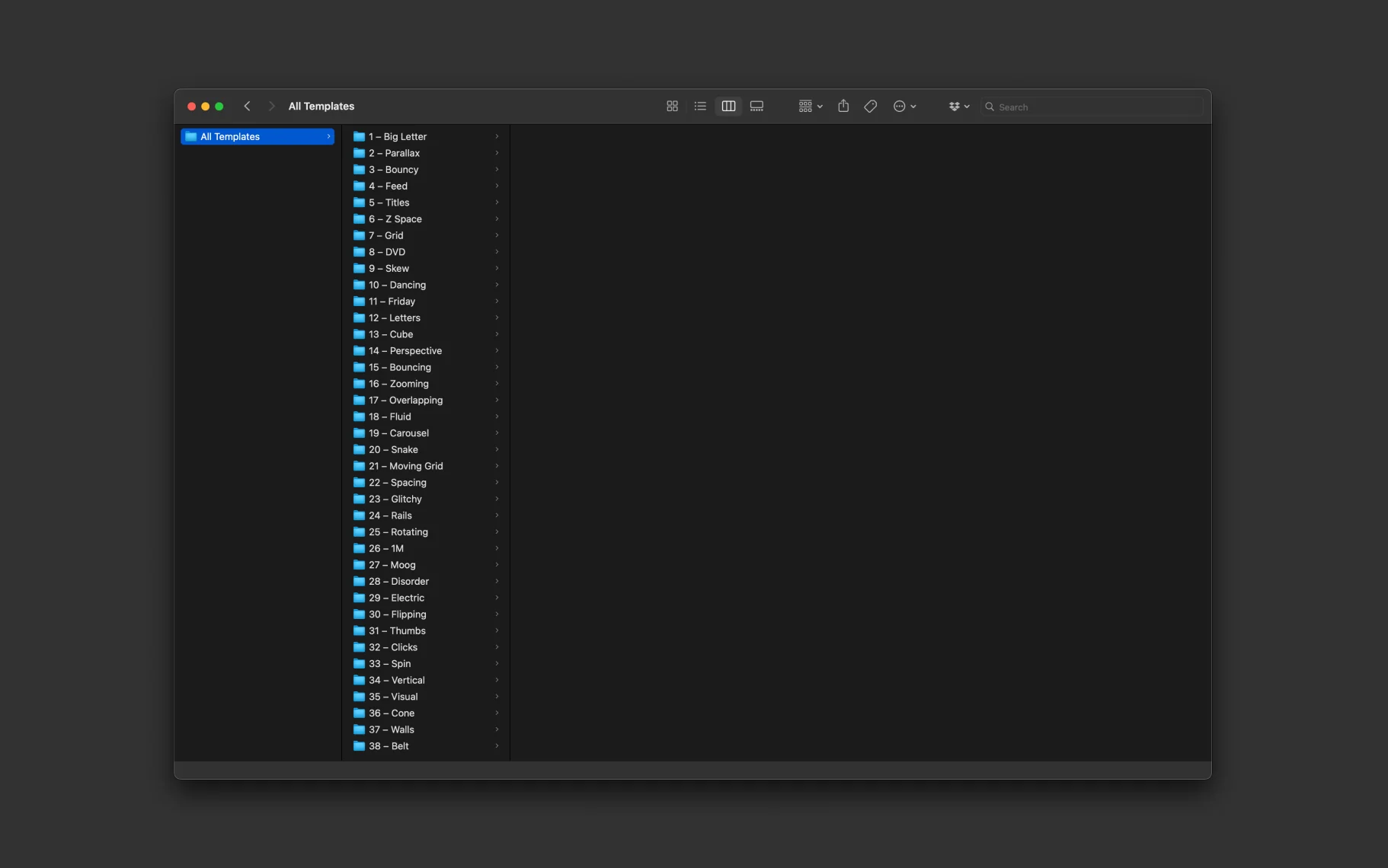Click the green zoom window button

(x=219, y=107)
